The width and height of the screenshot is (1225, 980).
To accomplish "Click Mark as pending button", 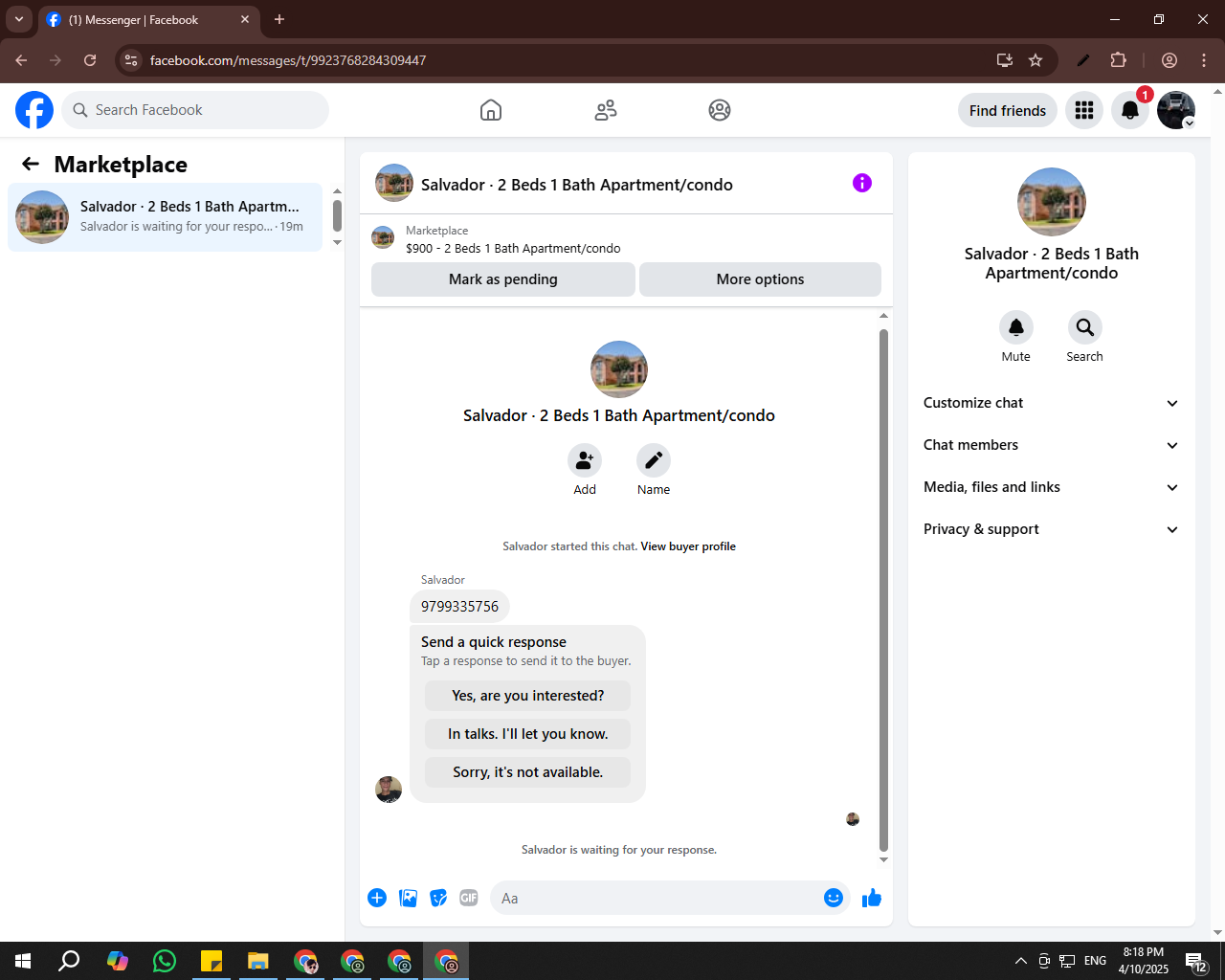I will (x=503, y=279).
